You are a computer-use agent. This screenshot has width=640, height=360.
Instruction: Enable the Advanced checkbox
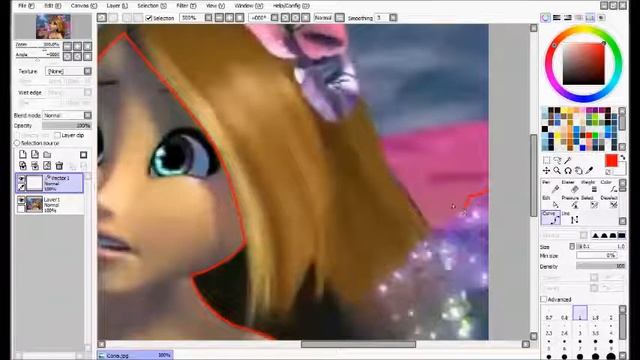click(x=544, y=299)
